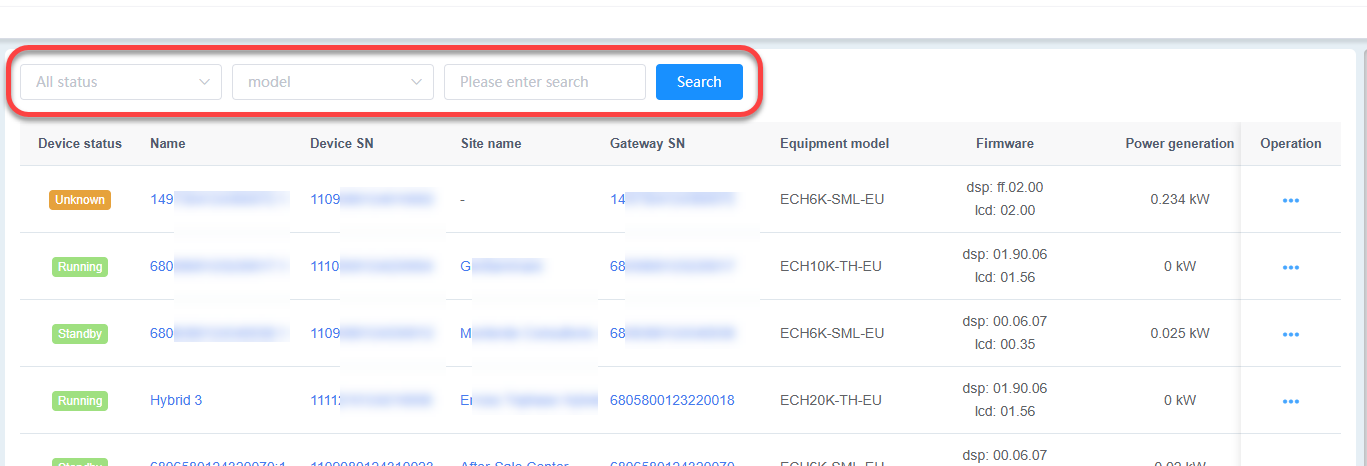Click the Site name column header
The image size is (1367, 466).
pyautogui.click(x=491, y=143)
